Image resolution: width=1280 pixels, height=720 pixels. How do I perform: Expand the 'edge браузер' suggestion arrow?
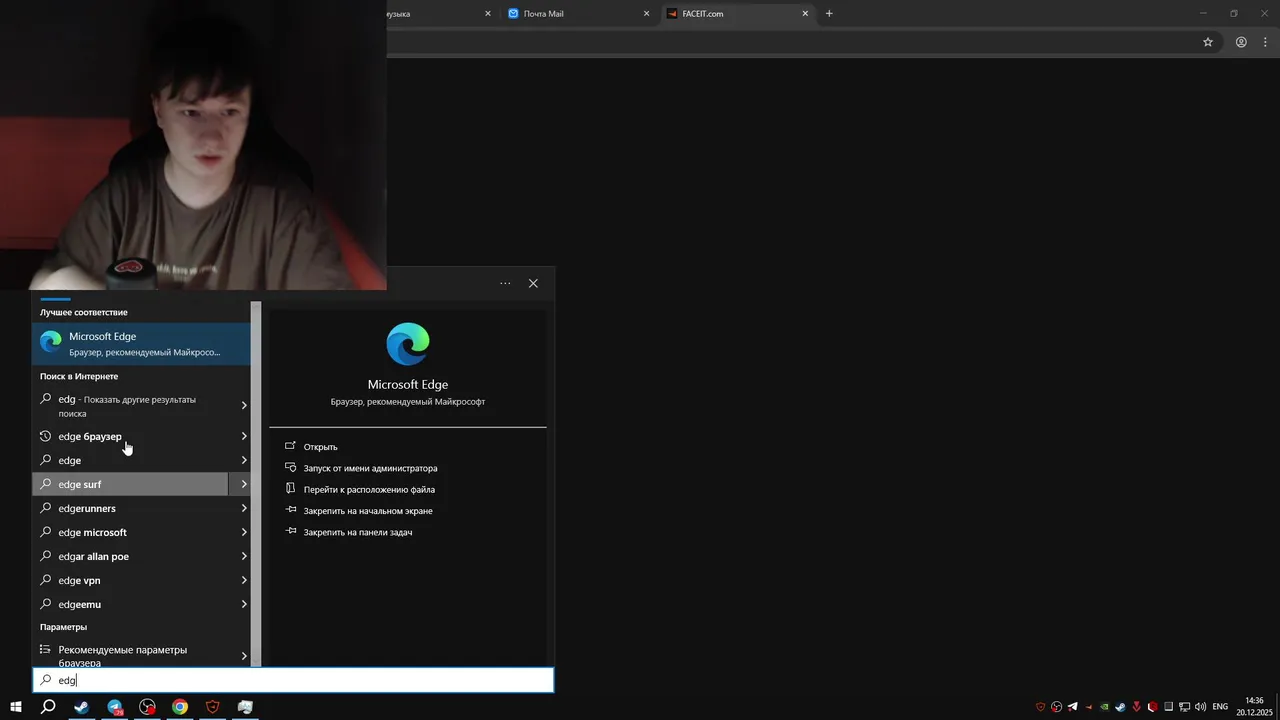click(x=244, y=436)
